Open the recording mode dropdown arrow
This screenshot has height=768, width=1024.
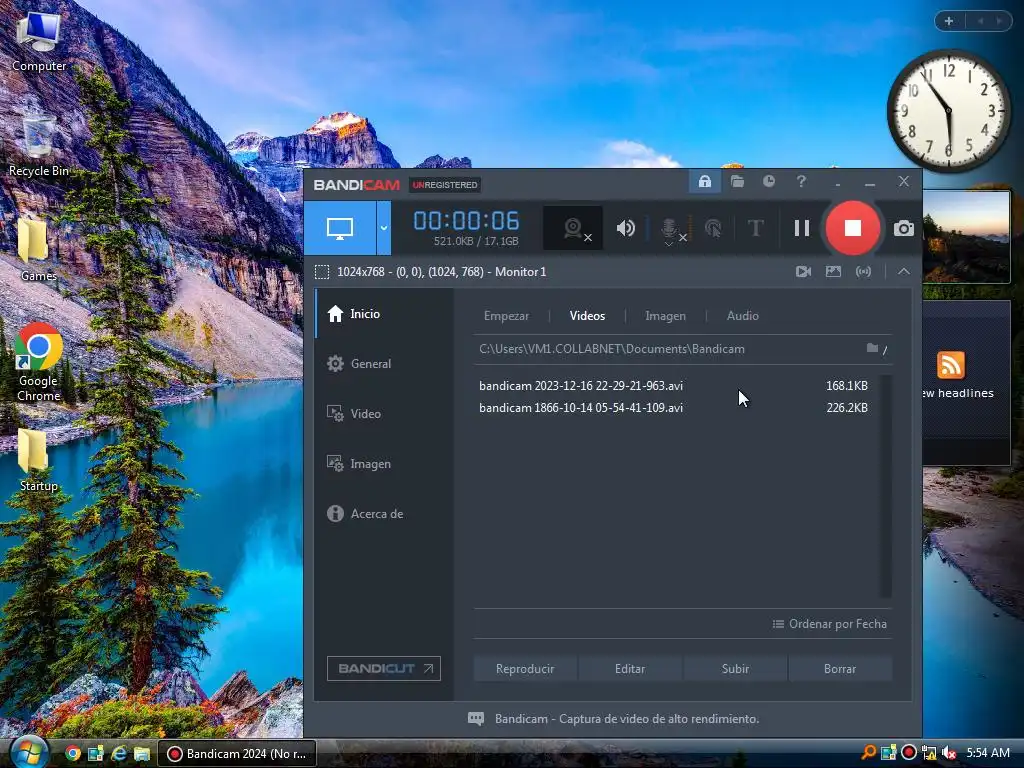click(x=384, y=228)
